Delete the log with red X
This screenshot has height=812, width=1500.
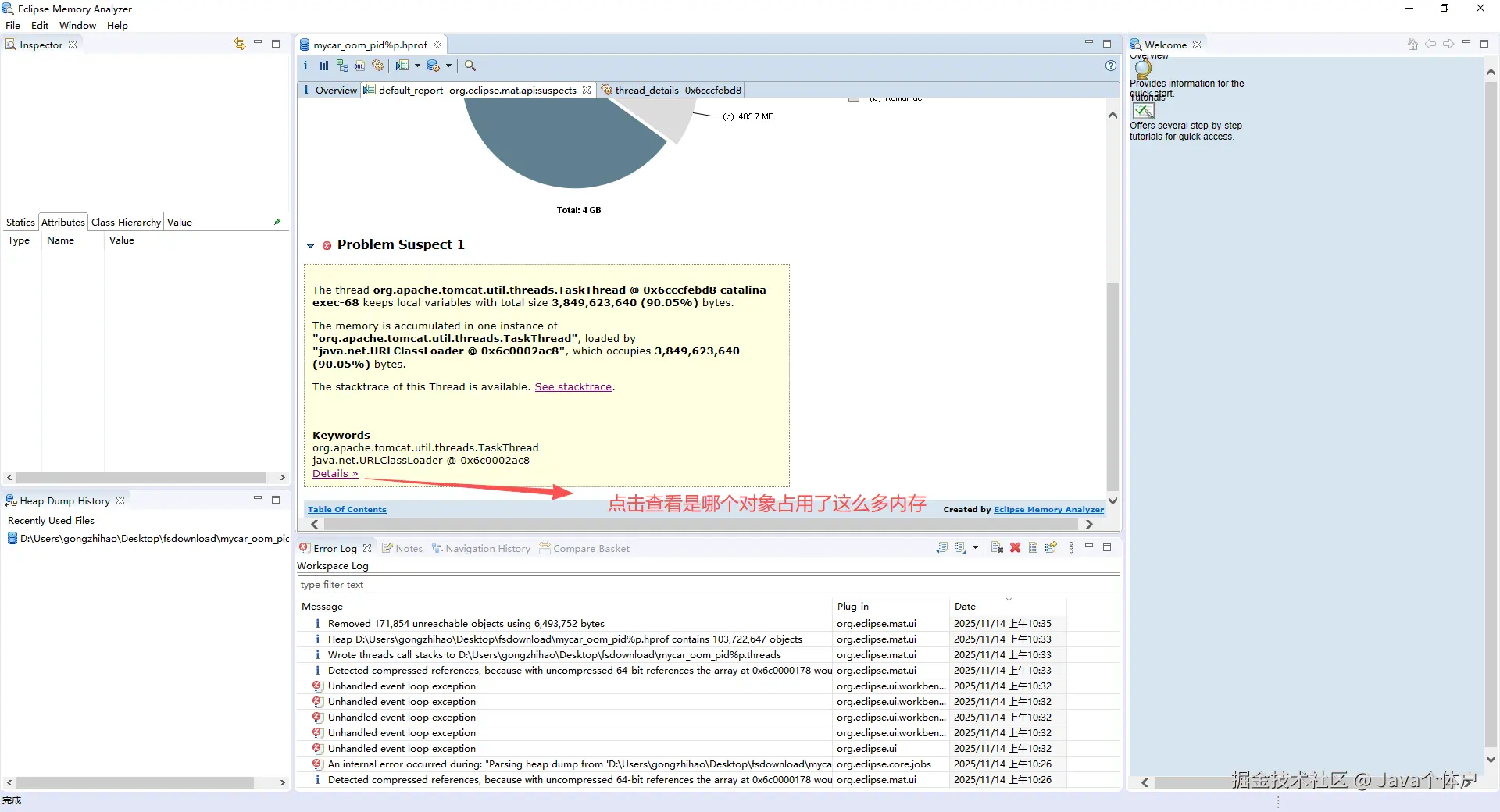[1015, 547]
